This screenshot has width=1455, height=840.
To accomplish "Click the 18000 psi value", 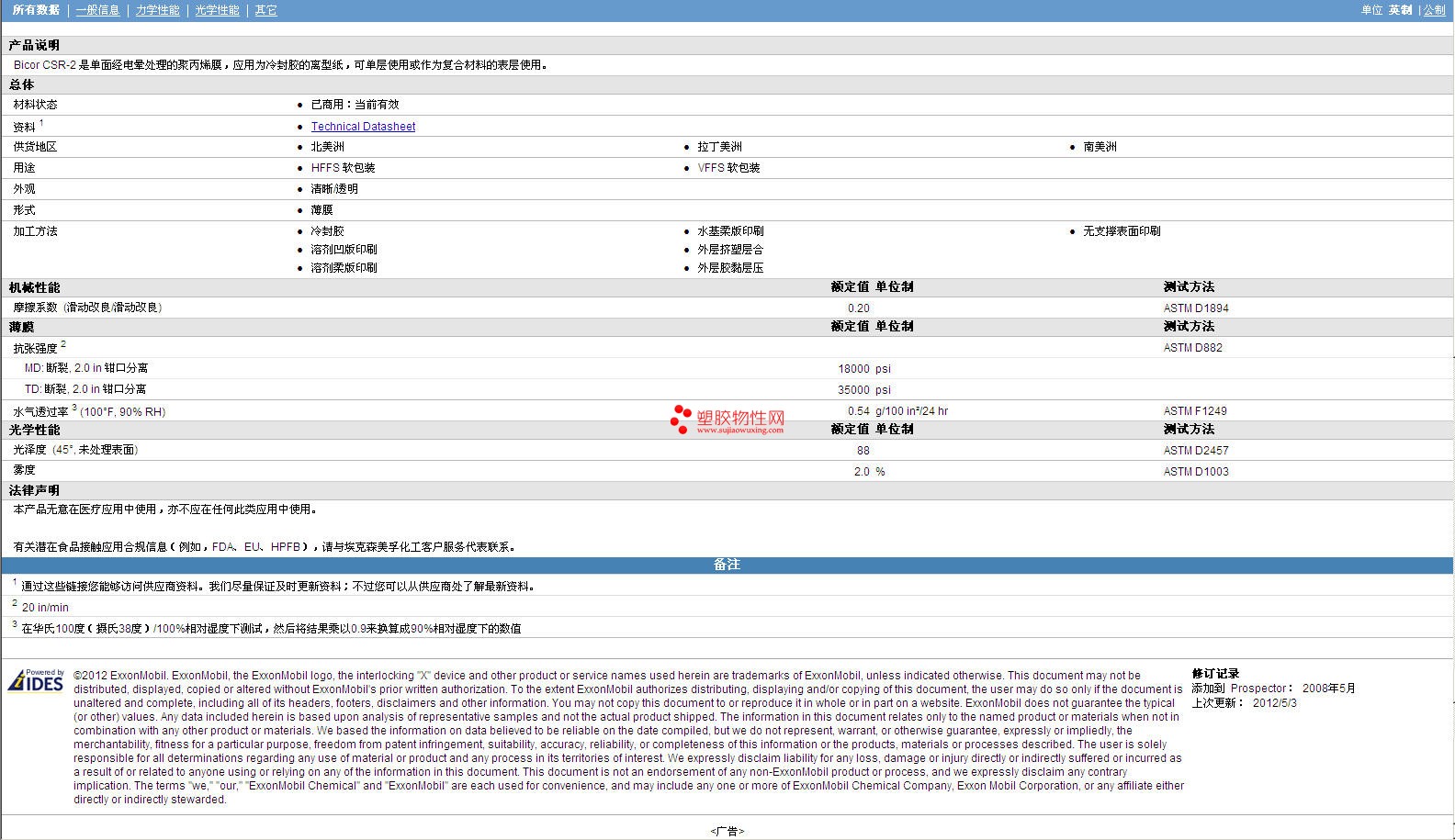I will pos(853,369).
